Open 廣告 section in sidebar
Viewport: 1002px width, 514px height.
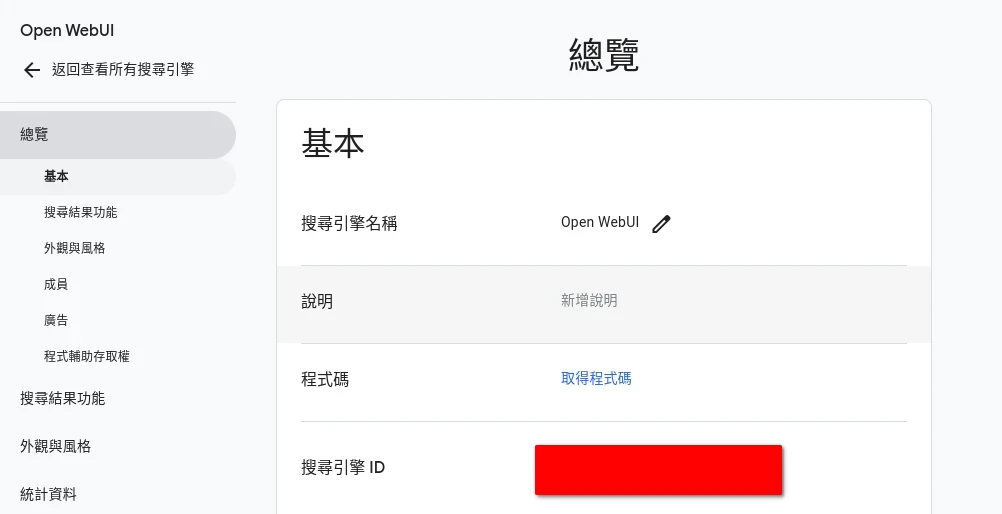(57, 321)
